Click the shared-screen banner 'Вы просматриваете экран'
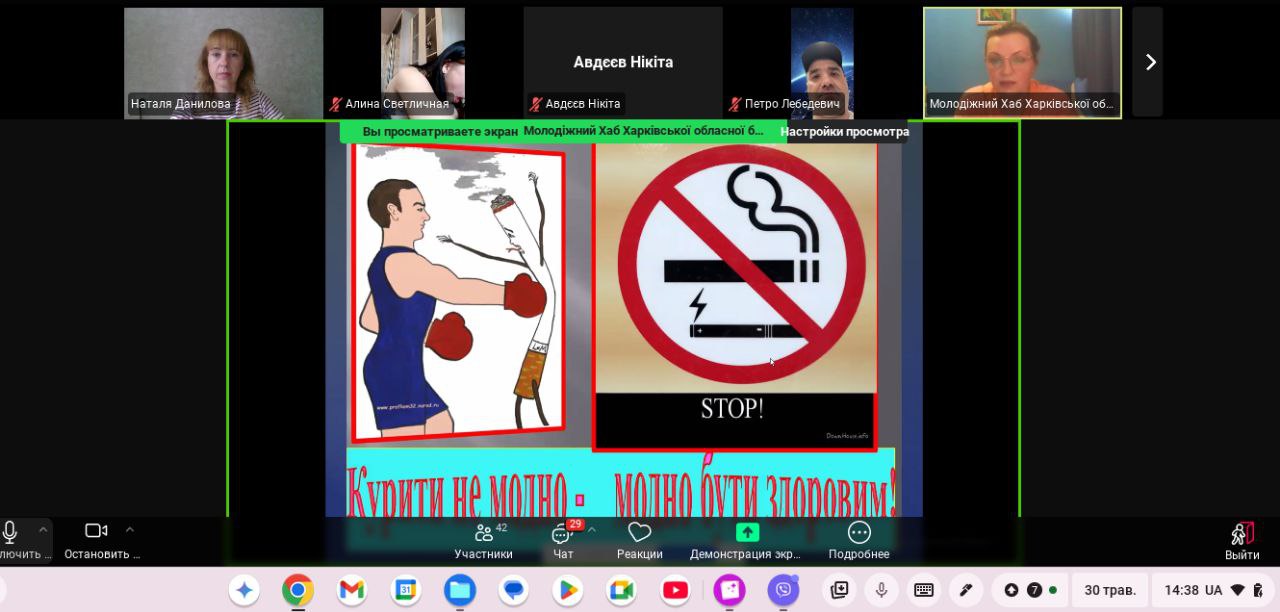Image resolution: width=1280 pixels, height=612 pixels. (x=562, y=131)
